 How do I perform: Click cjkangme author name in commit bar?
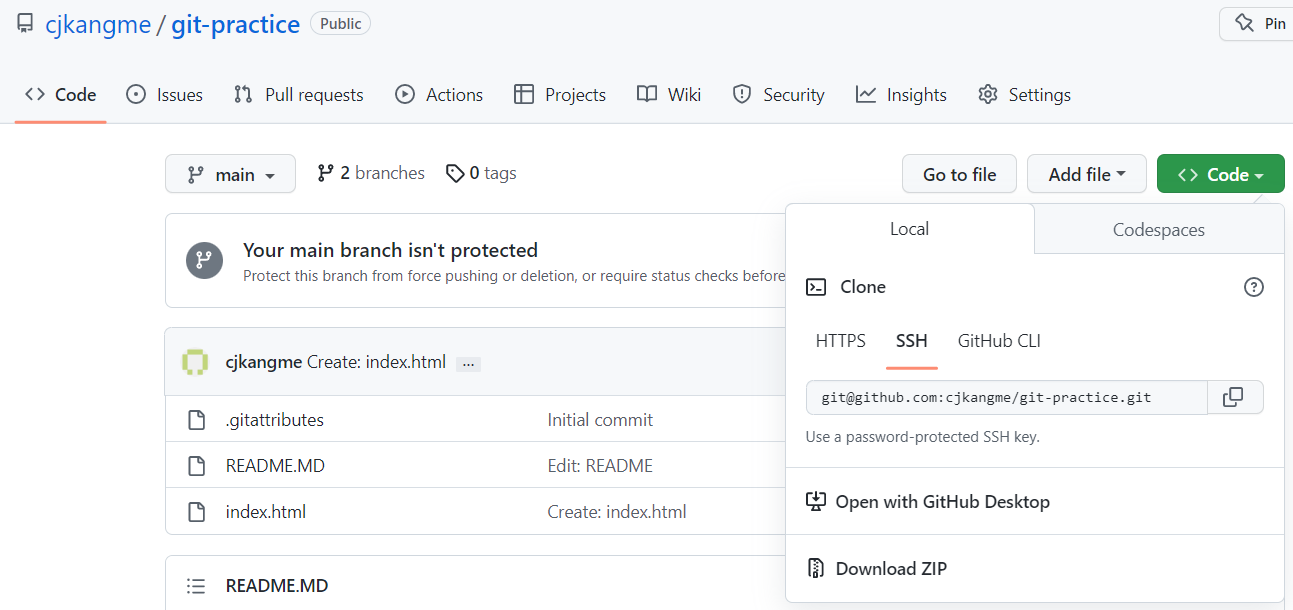(264, 362)
